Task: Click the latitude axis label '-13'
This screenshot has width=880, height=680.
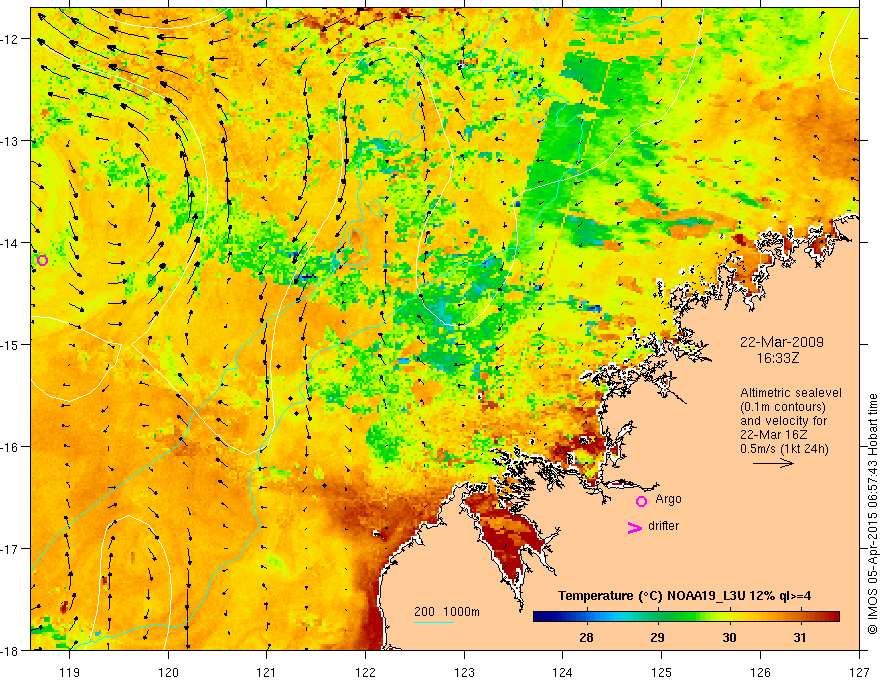Action: pyautogui.click(x=11, y=141)
